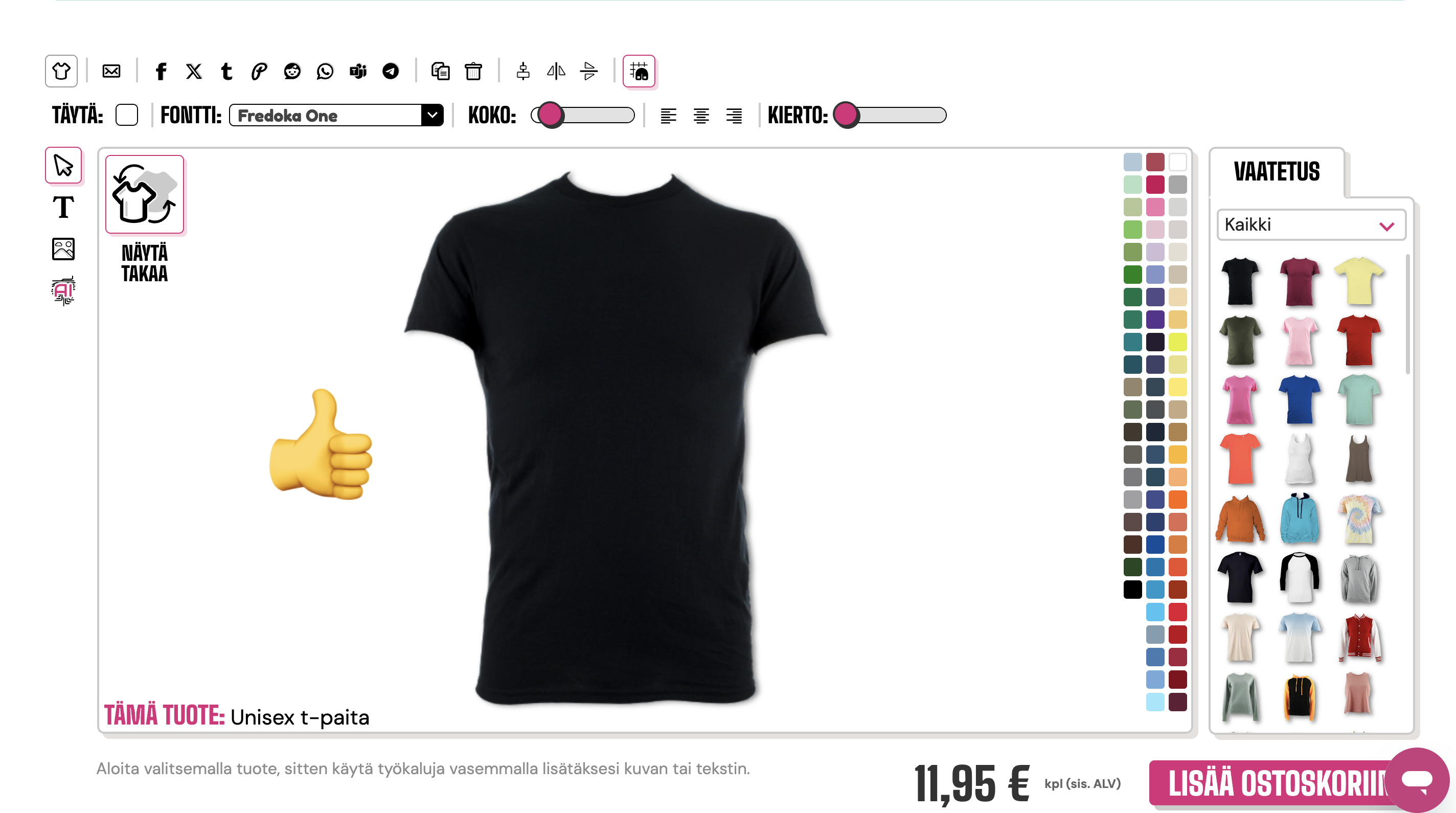Toggle the snap grid button
Viewport: 1456px width, 813px height.
click(x=639, y=71)
